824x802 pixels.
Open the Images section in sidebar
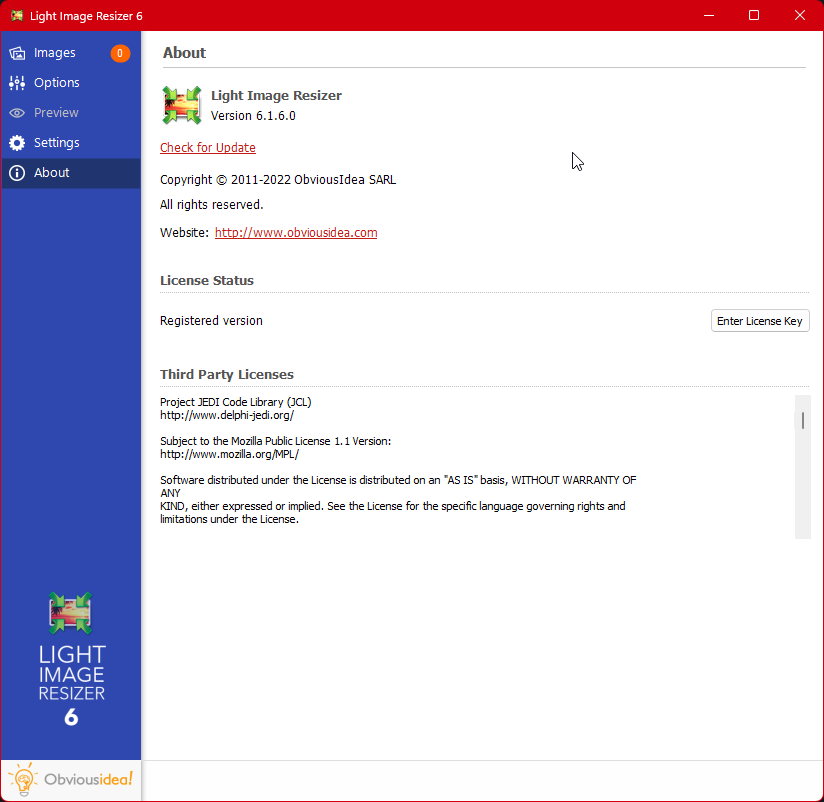coord(71,53)
